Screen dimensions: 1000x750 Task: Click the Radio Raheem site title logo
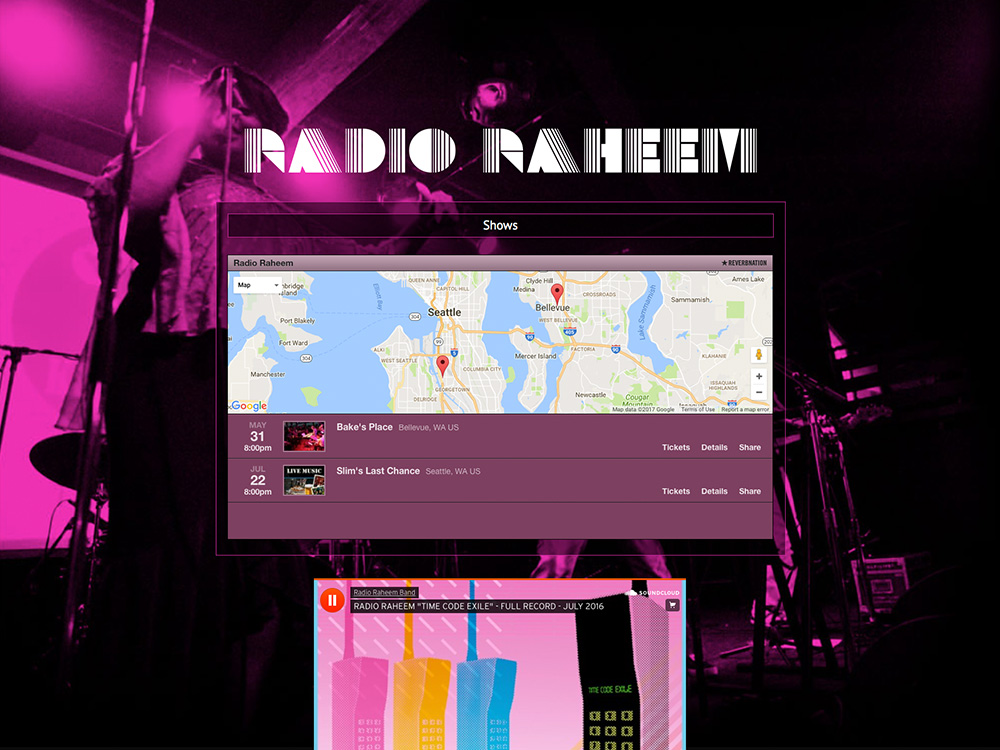pyautogui.click(x=501, y=152)
